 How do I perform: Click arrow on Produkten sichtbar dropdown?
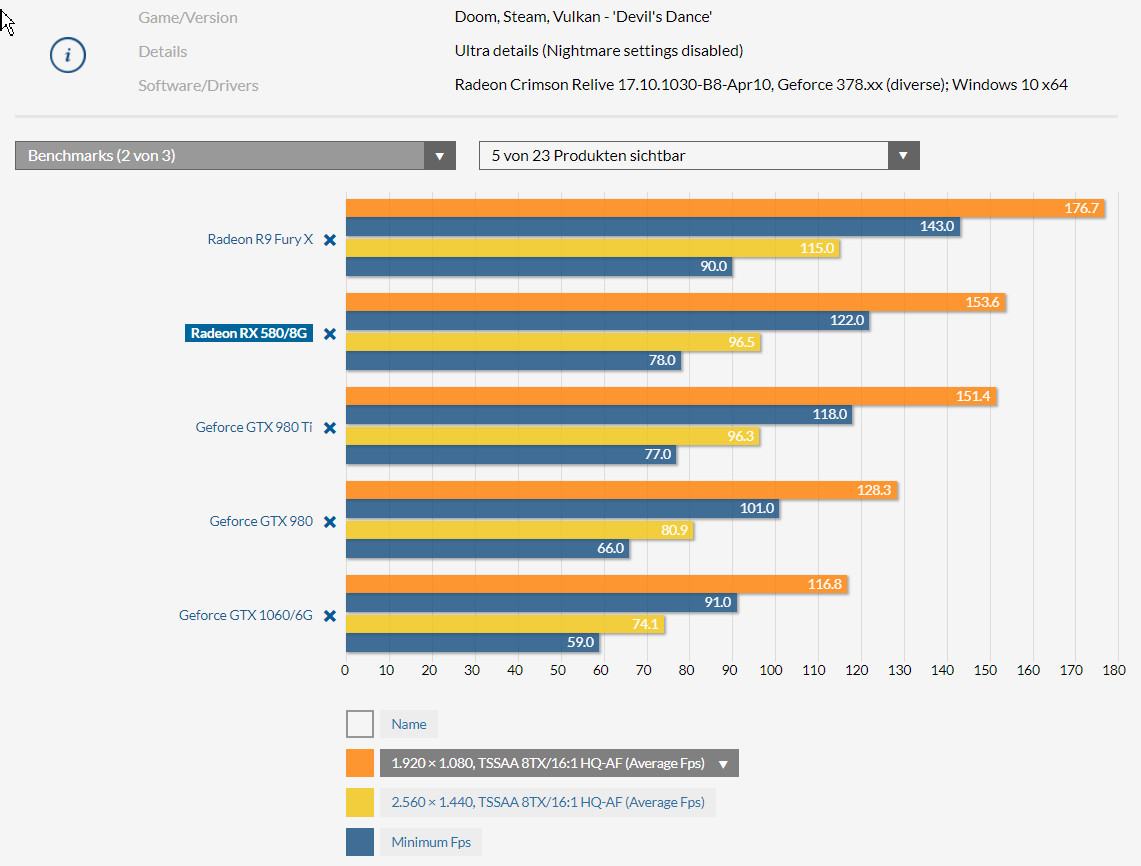point(903,156)
